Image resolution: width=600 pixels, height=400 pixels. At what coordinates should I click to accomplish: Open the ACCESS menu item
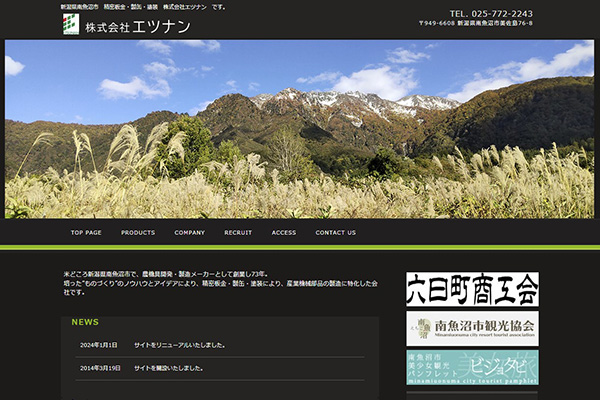[284, 232]
